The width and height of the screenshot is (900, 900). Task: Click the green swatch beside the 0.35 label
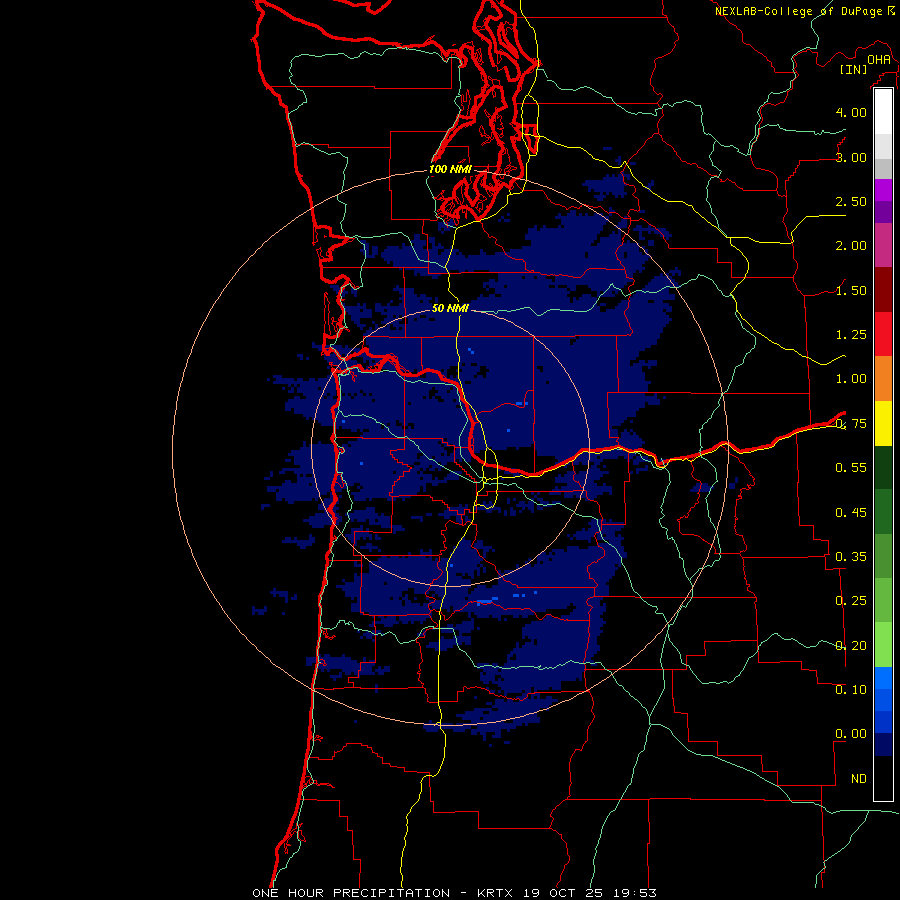coord(883,556)
